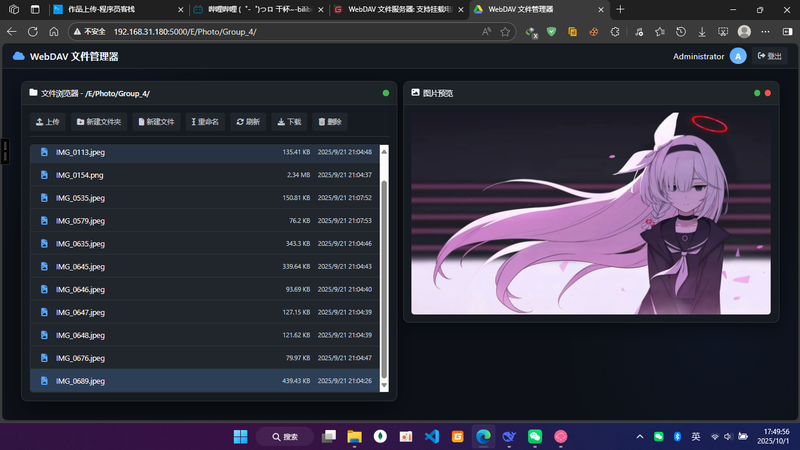This screenshot has height=450, width=800.
Task: Open the browser downloads icon
Action: point(702,32)
